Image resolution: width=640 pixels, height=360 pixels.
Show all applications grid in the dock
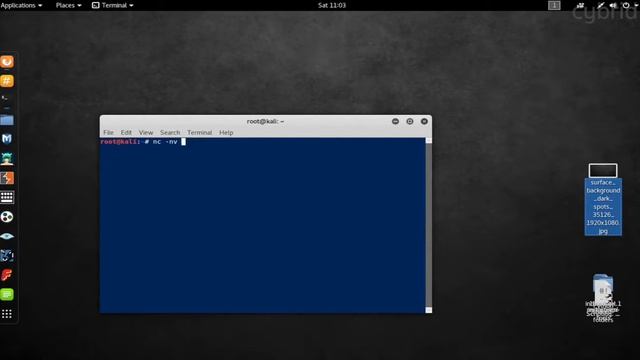(7, 313)
